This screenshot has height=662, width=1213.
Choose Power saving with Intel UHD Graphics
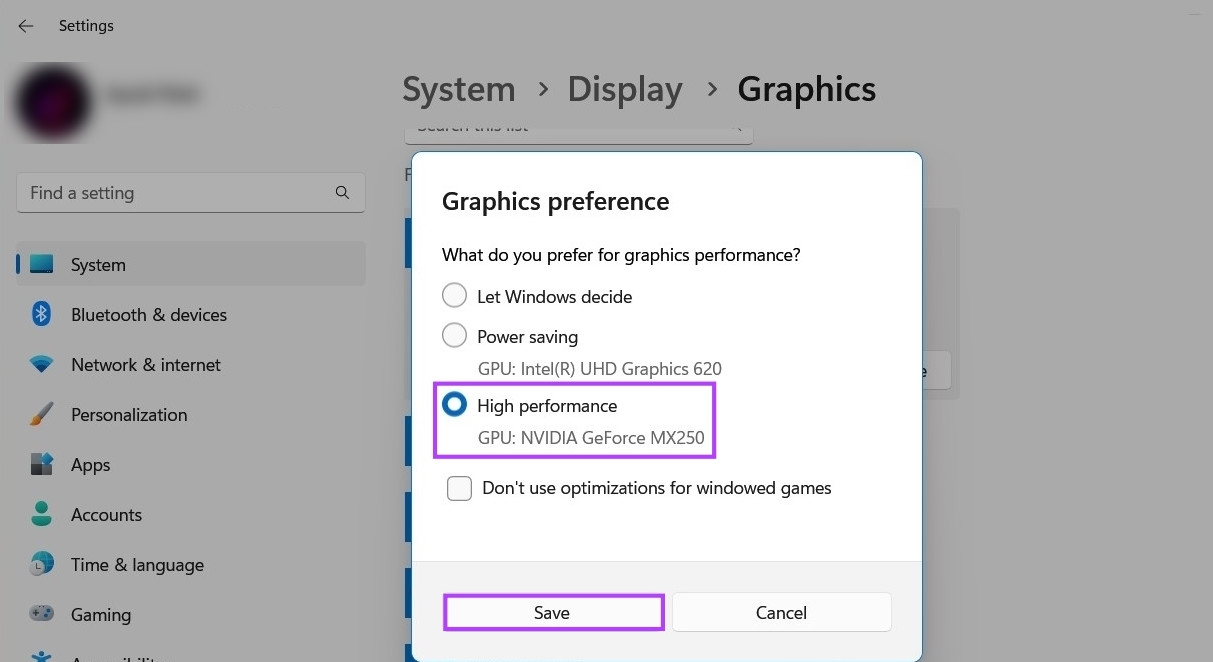454,335
